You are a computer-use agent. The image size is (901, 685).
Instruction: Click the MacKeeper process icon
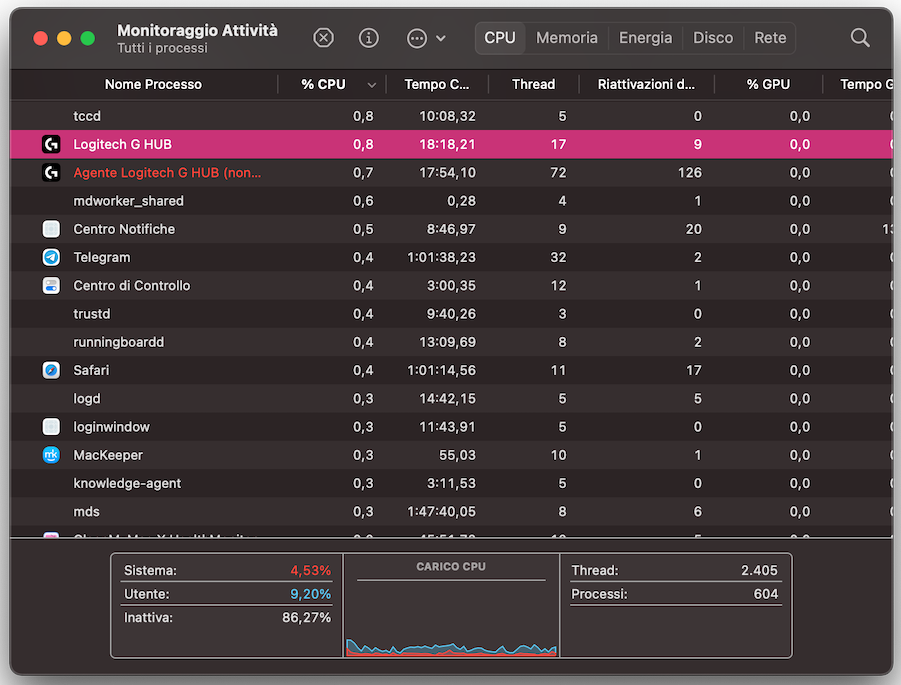pos(51,455)
